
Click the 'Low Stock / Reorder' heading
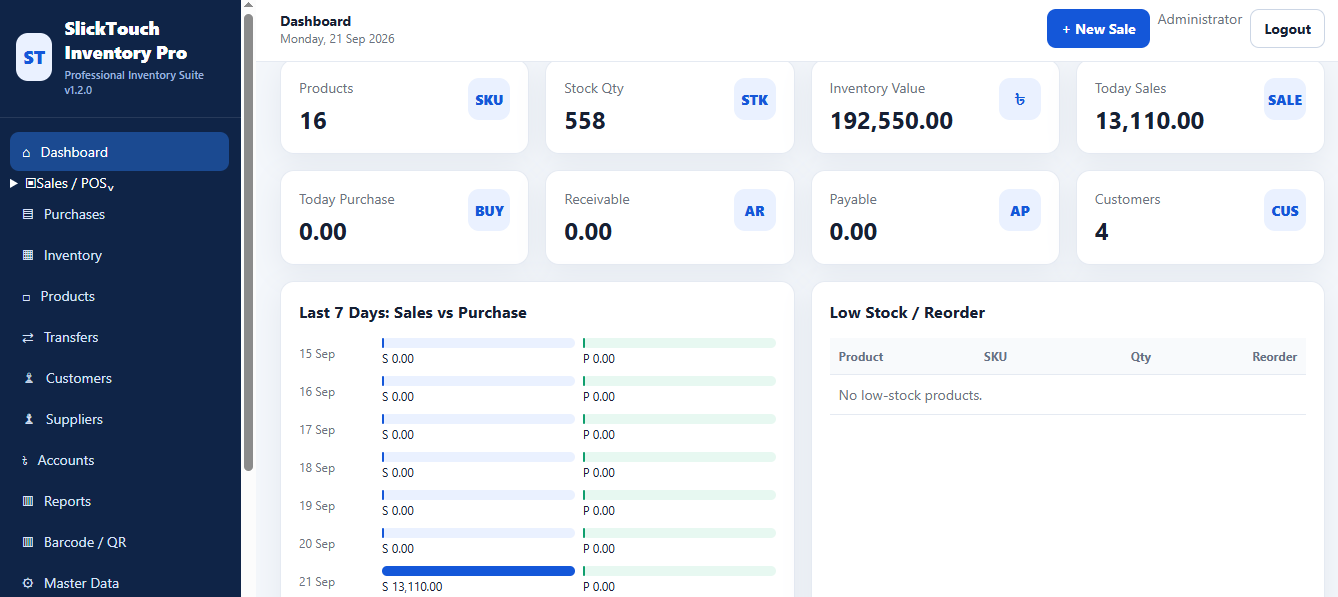(907, 313)
